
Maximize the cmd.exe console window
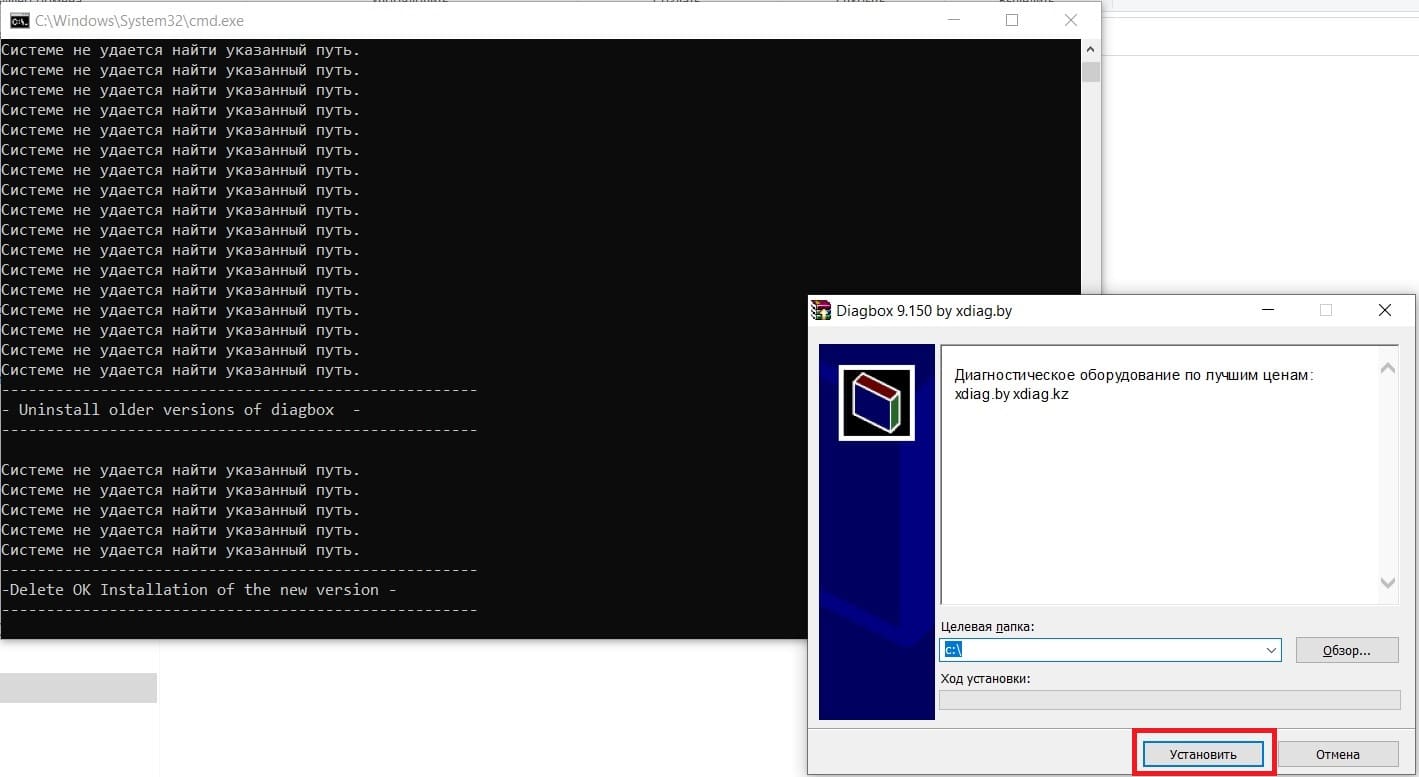point(1011,20)
